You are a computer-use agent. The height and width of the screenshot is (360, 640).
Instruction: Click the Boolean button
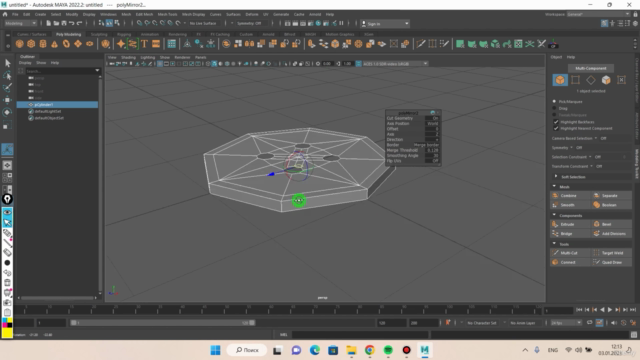click(x=612, y=205)
